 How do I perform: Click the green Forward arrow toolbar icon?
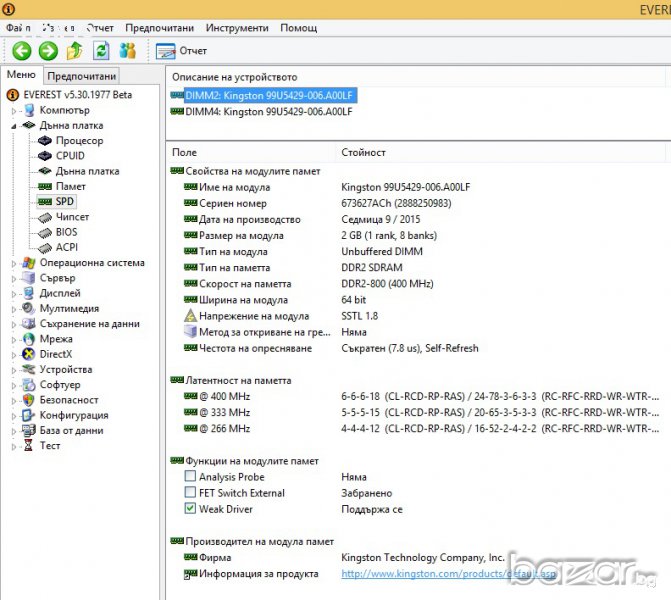47,51
